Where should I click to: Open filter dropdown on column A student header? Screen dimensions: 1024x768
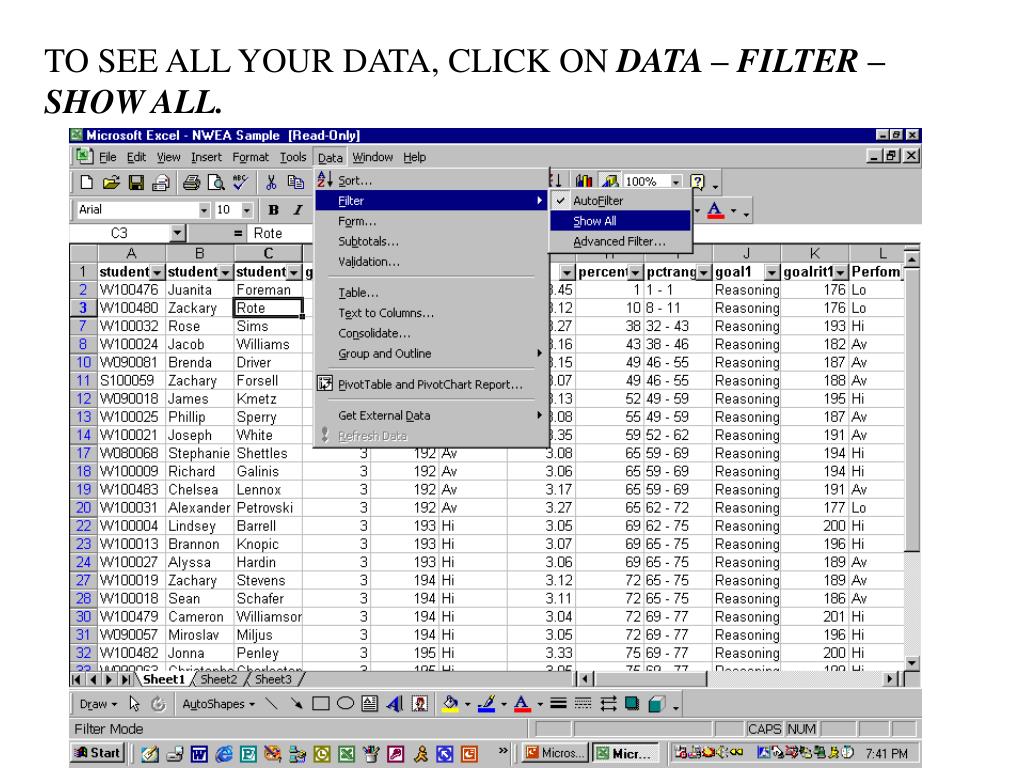[x=157, y=272]
